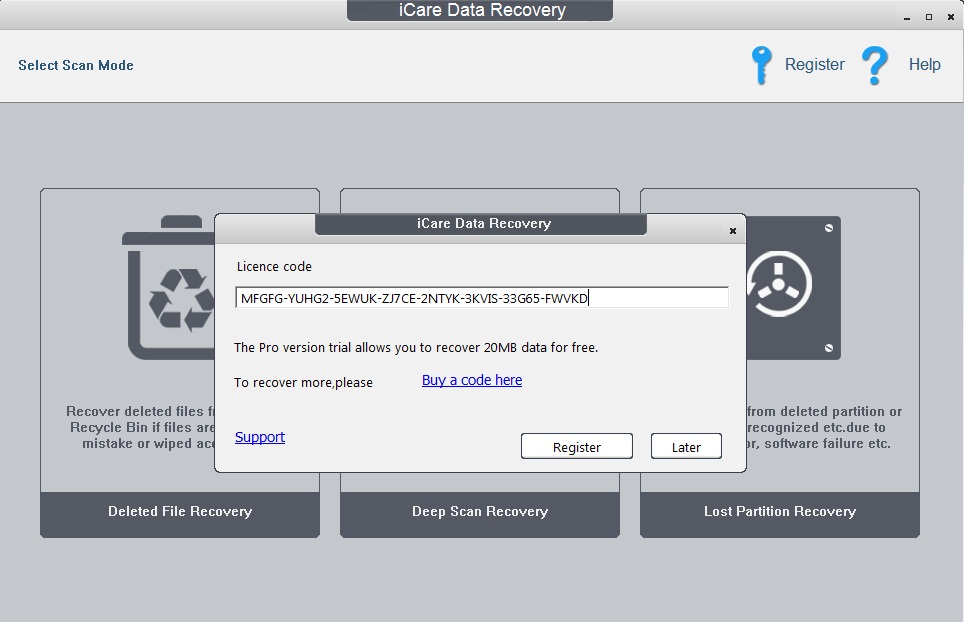Click the iCare Data Recovery dialog title bar
Image resolution: width=964 pixels, height=622 pixels.
pyautogui.click(x=480, y=224)
